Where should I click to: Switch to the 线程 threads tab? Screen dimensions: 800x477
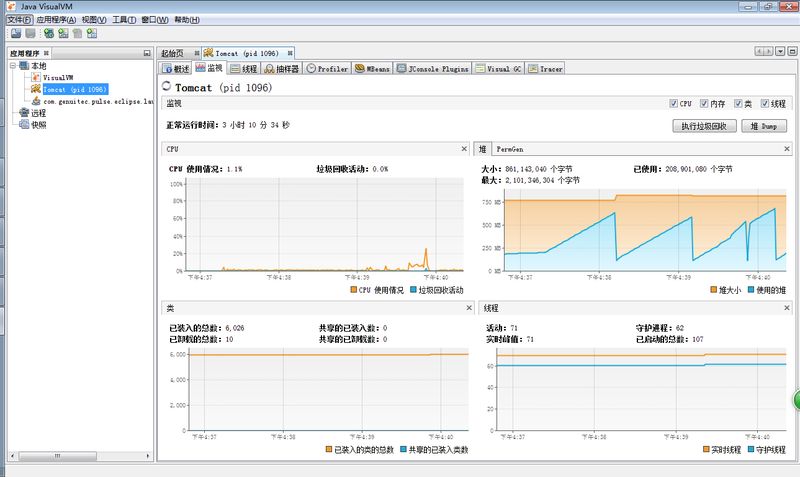point(243,68)
